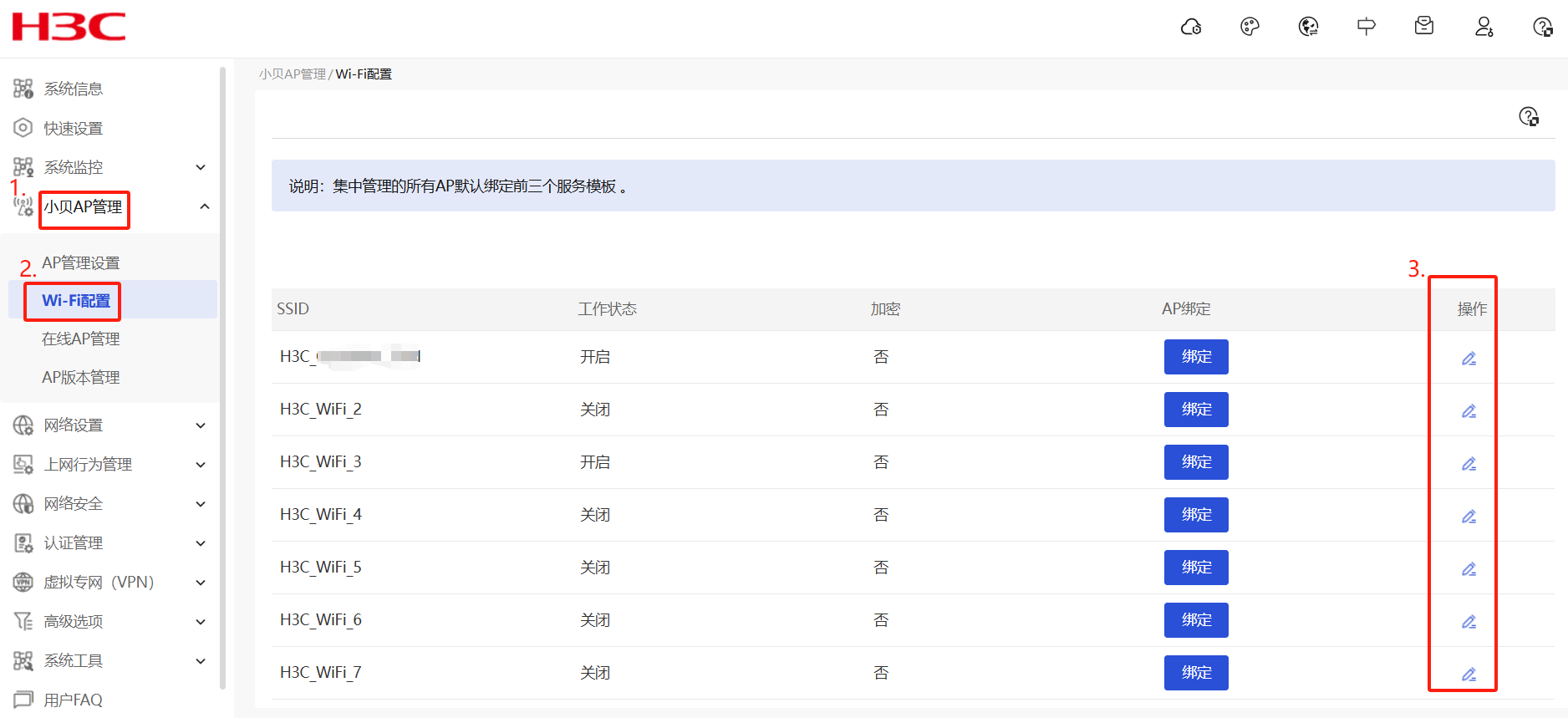Click the signpost icon in header
The image size is (1568, 718).
coord(1367,27)
